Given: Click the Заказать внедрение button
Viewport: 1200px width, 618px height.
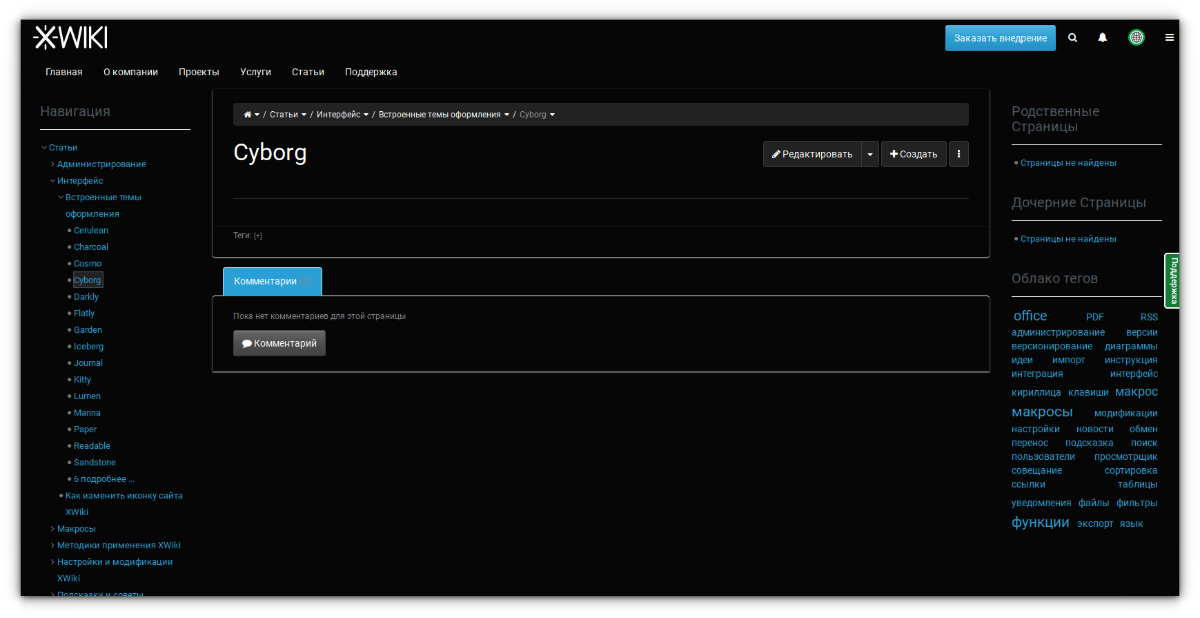Looking at the screenshot, I should 1000,38.
